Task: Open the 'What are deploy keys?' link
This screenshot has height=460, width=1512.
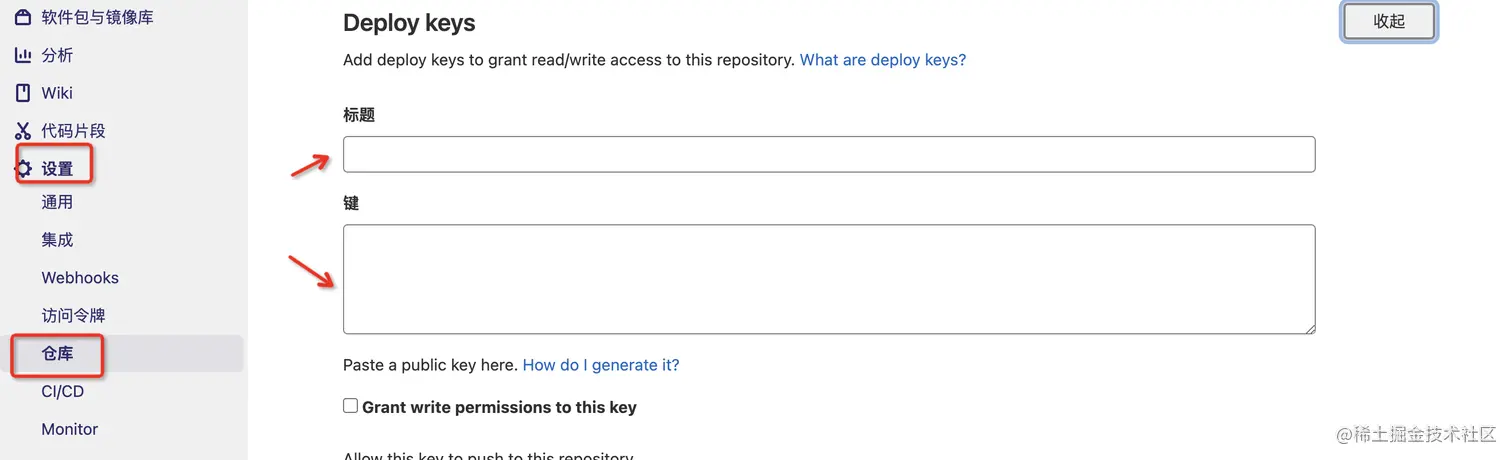Action: 883,60
